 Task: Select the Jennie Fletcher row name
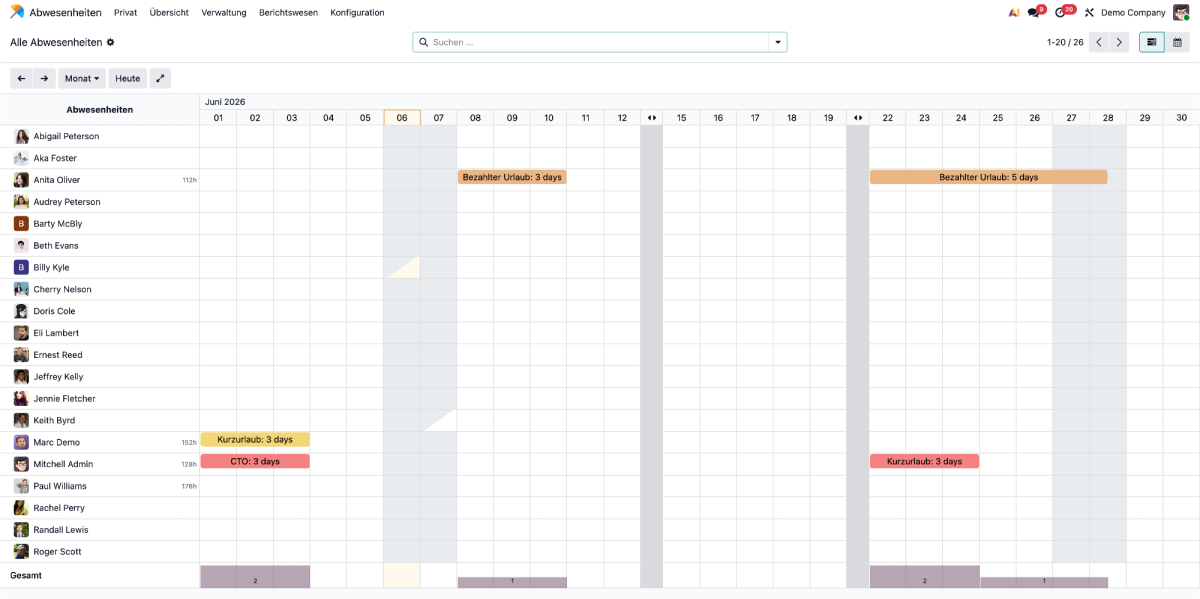[x=65, y=399]
